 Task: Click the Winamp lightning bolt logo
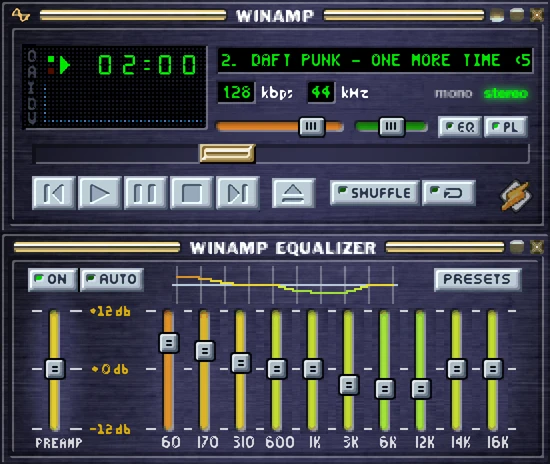coord(516,196)
